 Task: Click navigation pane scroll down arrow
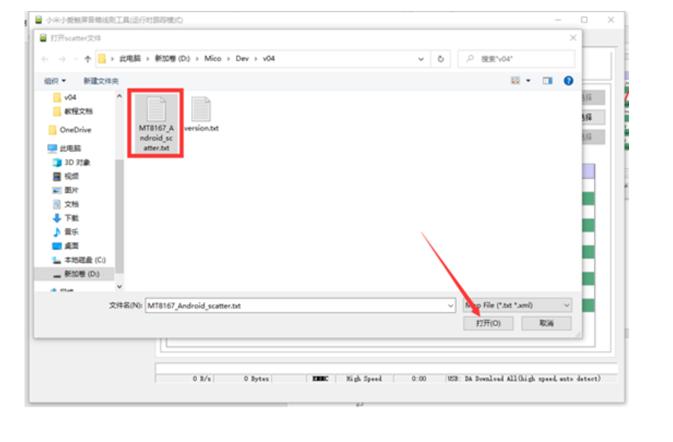(x=119, y=286)
